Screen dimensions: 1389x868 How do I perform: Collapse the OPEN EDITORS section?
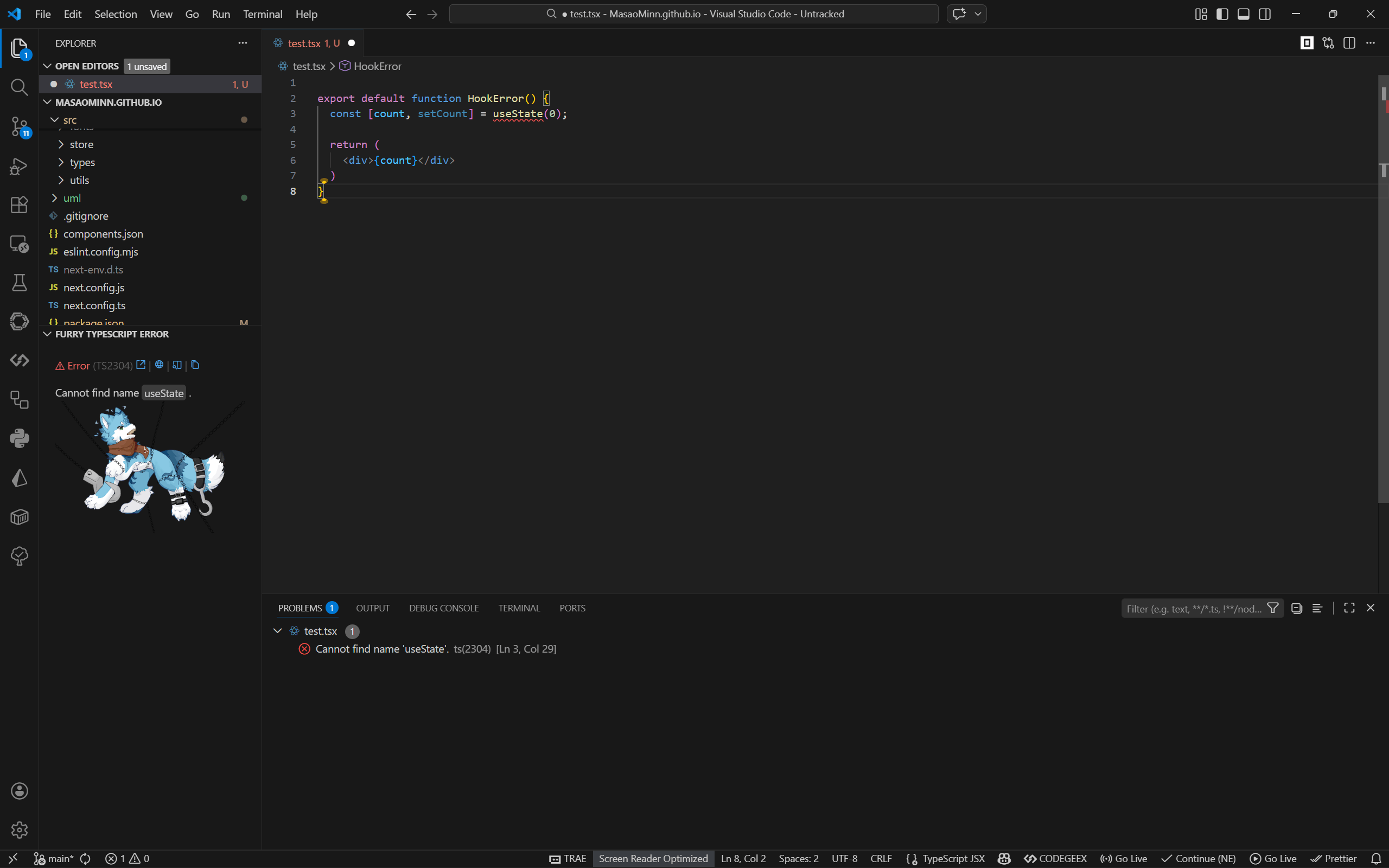click(x=47, y=66)
